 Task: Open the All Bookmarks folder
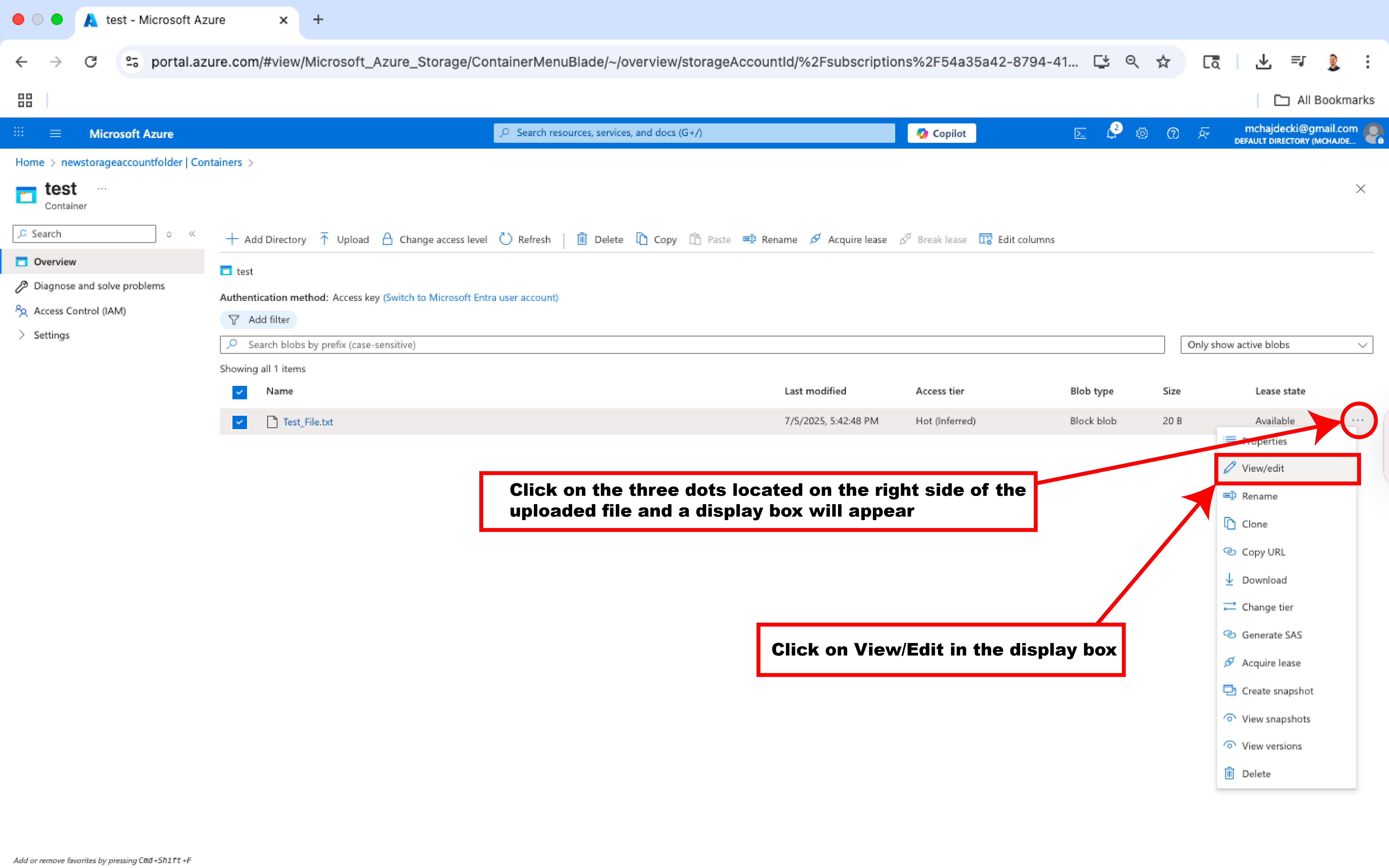1324,100
